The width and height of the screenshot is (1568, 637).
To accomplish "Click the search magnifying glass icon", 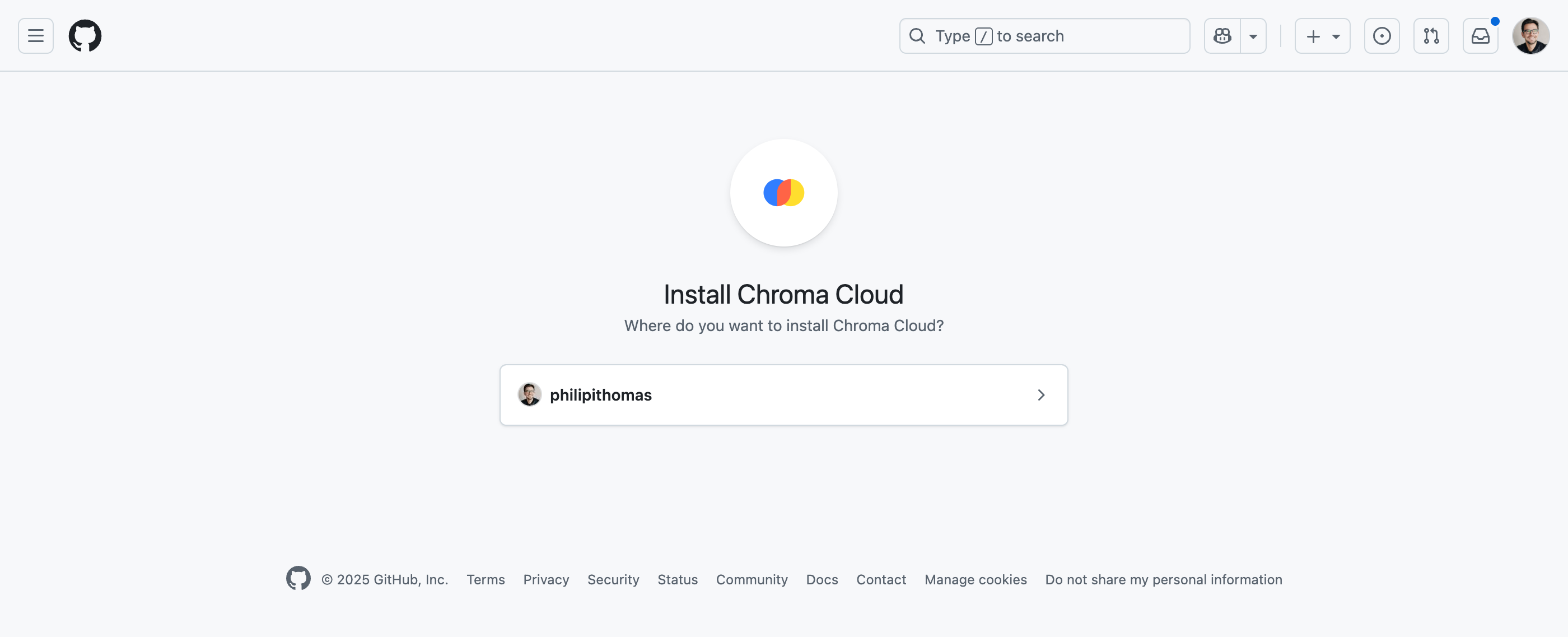I will pos(917,35).
